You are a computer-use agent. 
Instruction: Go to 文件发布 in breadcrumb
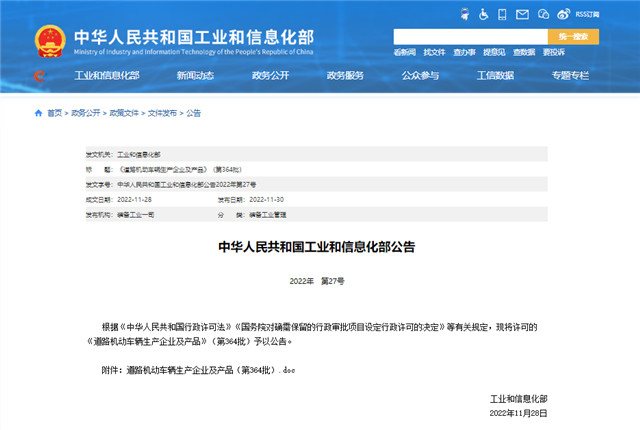(162, 113)
